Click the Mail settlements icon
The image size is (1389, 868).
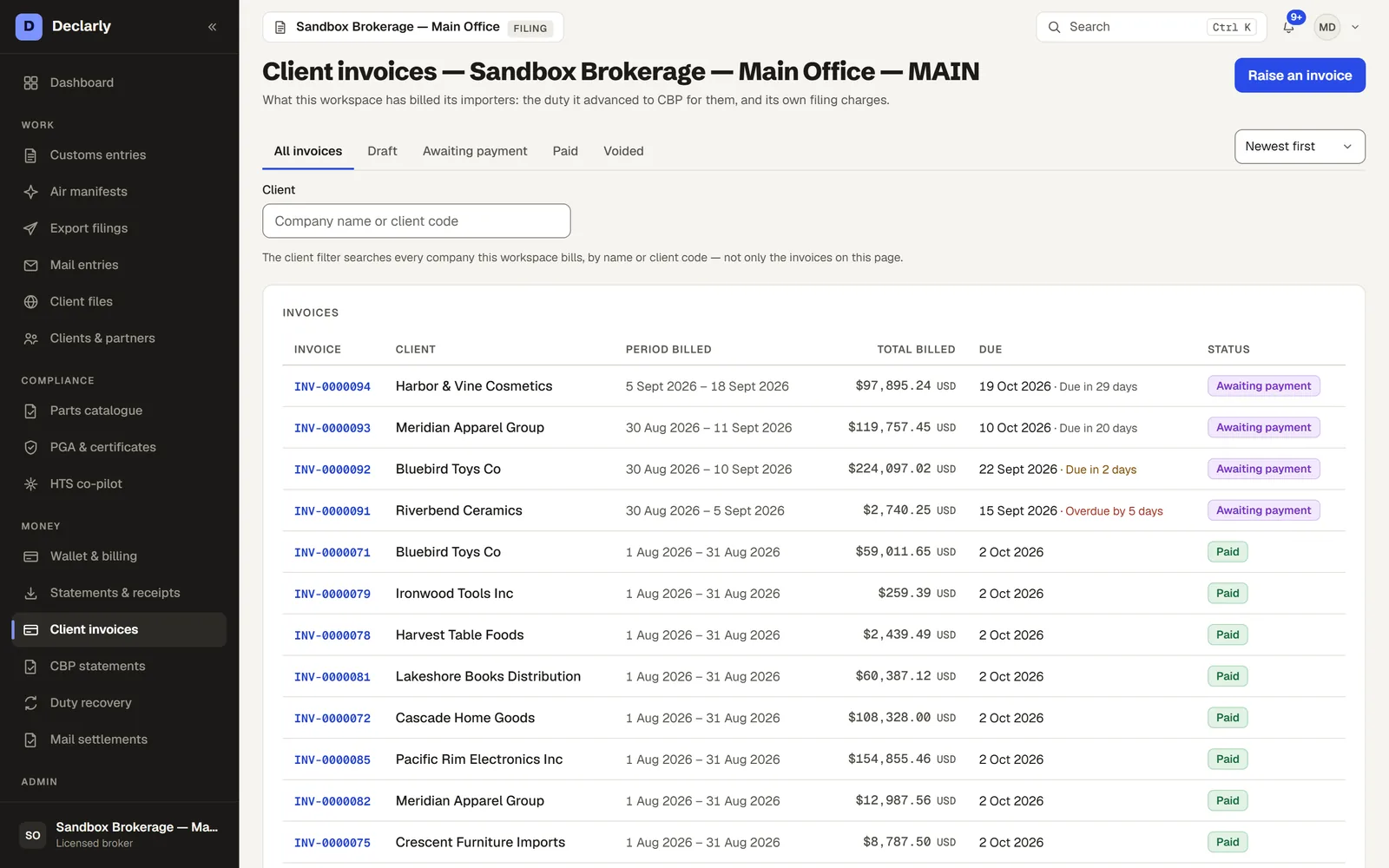pos(30,740)
